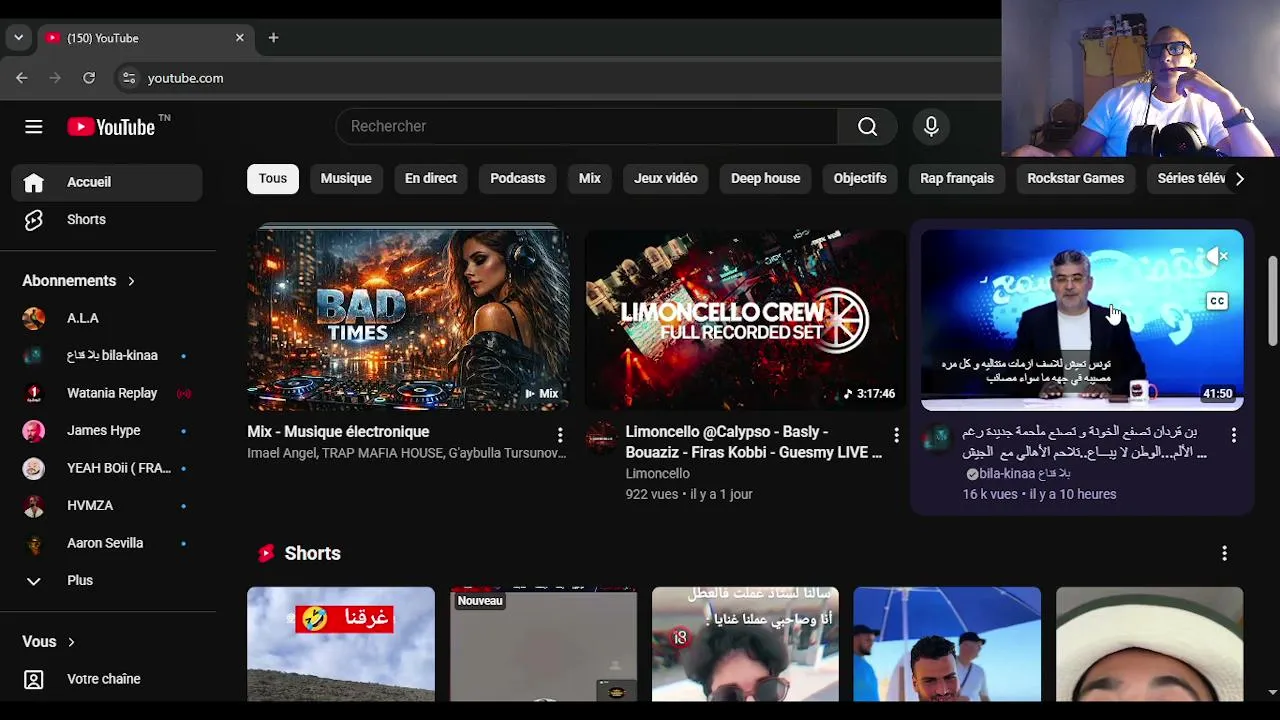Click the search magnifier button
Image resolution: width=1280 pixels, height=720 pixels.
(867, 126)
